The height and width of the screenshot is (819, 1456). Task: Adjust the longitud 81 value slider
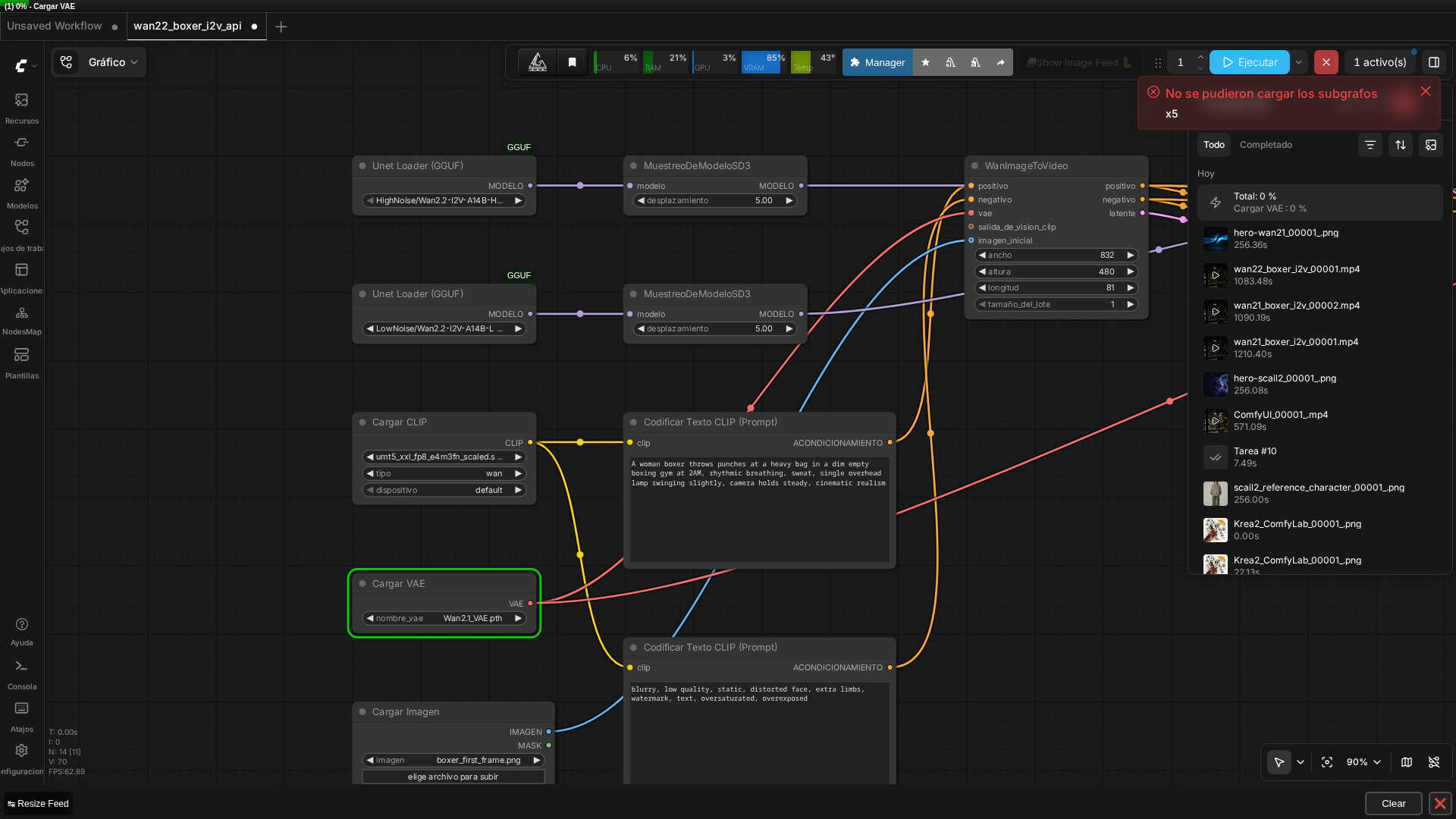(1056, 287)
